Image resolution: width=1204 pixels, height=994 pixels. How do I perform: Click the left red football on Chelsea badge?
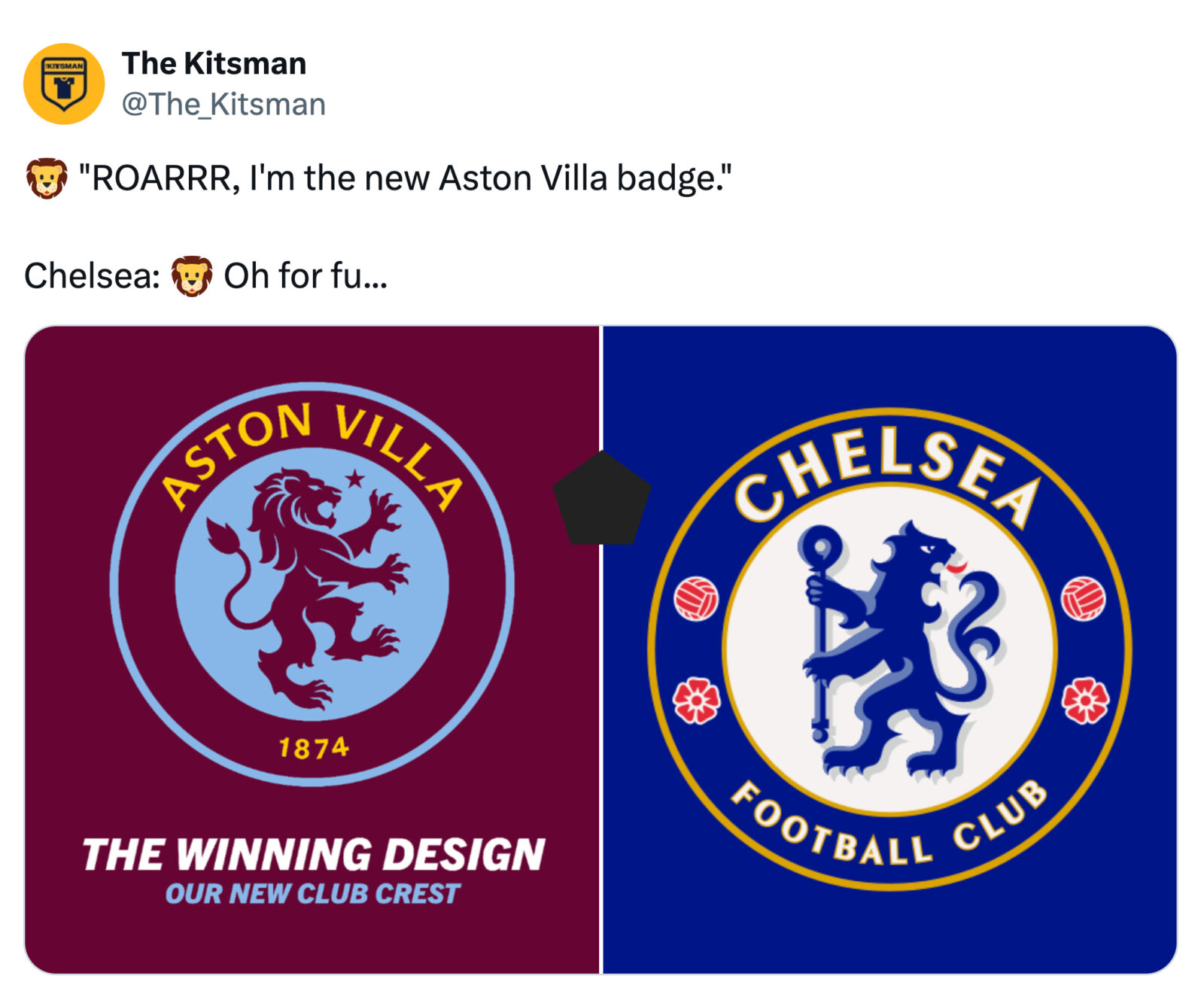point(696,599)
